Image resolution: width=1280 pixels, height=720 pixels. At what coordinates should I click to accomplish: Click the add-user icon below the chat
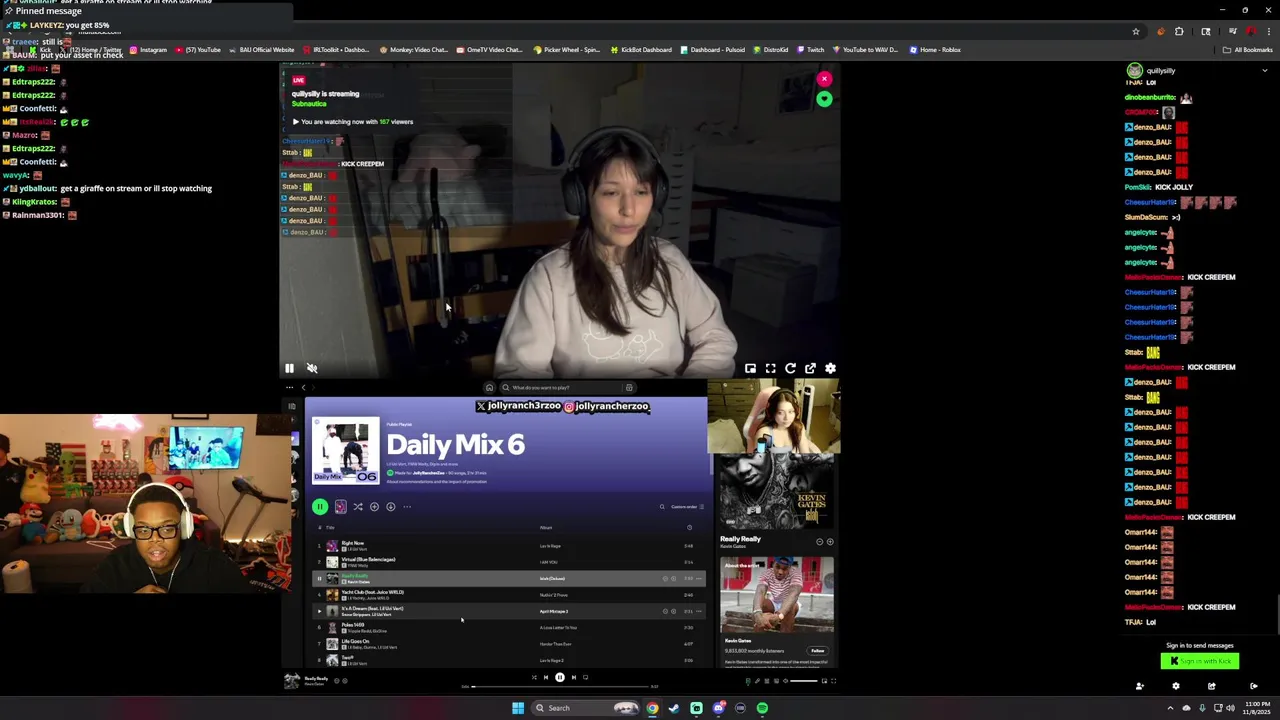click(1139, 686)
